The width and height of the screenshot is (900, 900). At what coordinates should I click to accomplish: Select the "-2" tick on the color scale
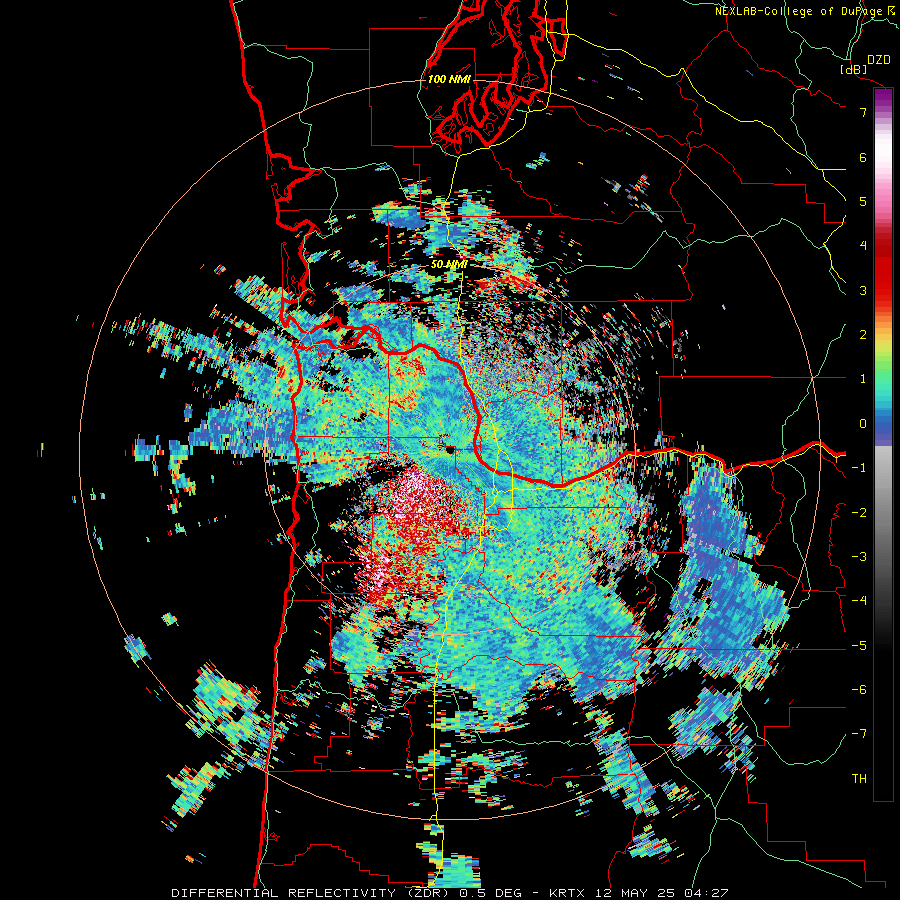tap(859, 513)
